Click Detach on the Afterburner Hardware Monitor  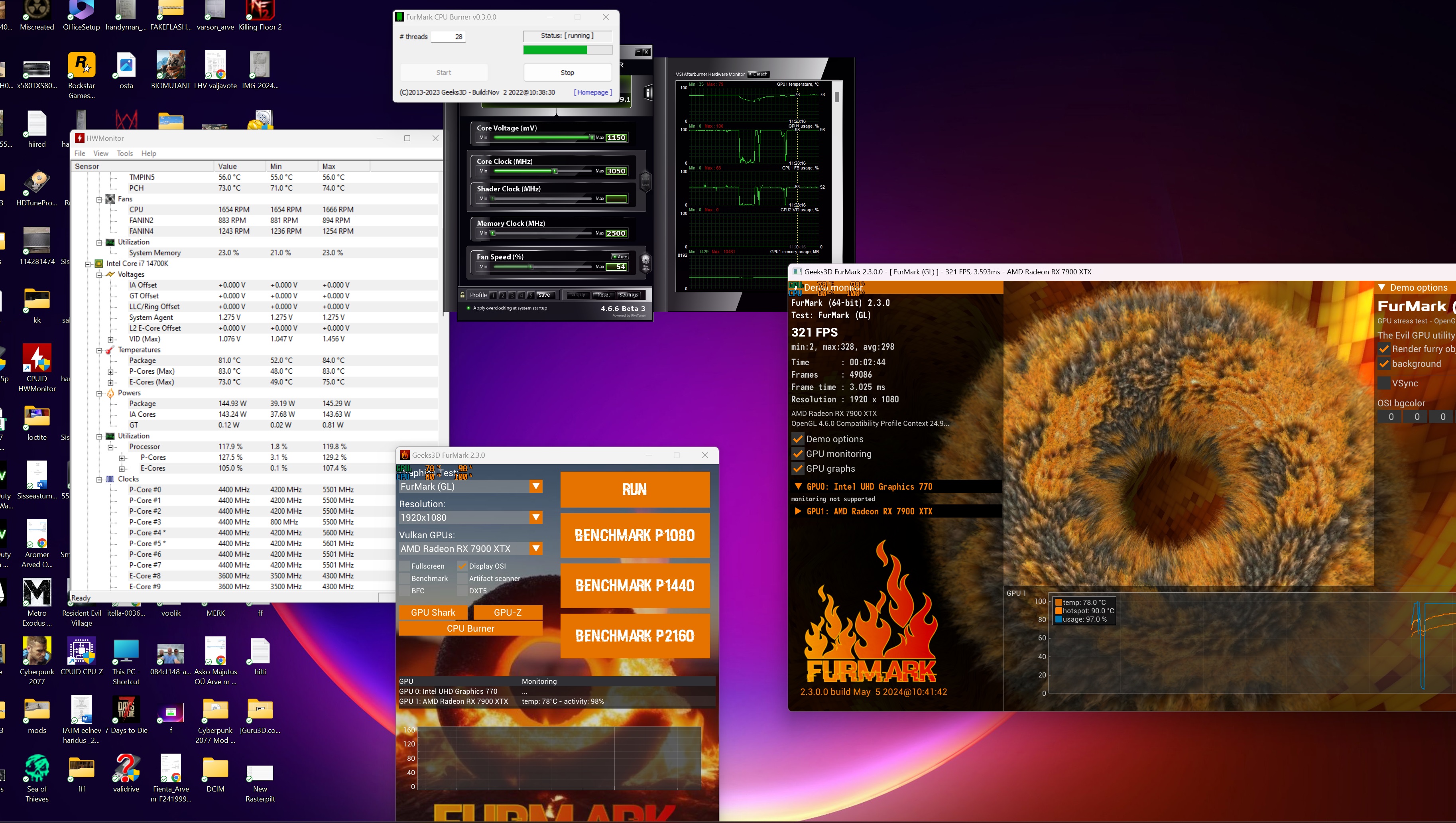759,74
